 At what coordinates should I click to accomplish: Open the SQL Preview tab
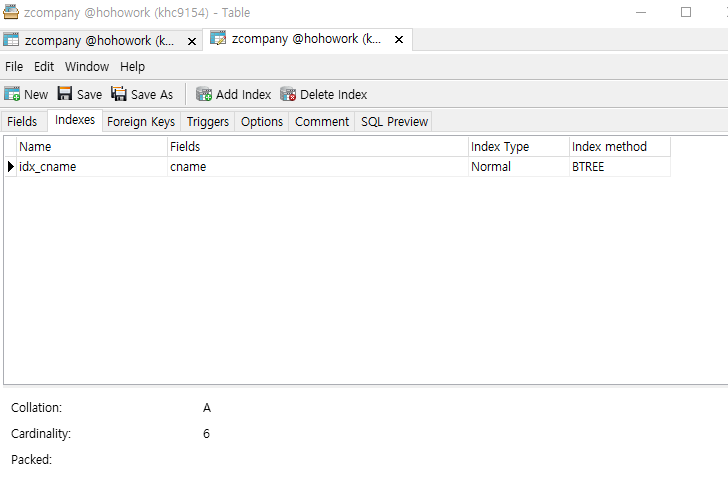coord(394,121)
